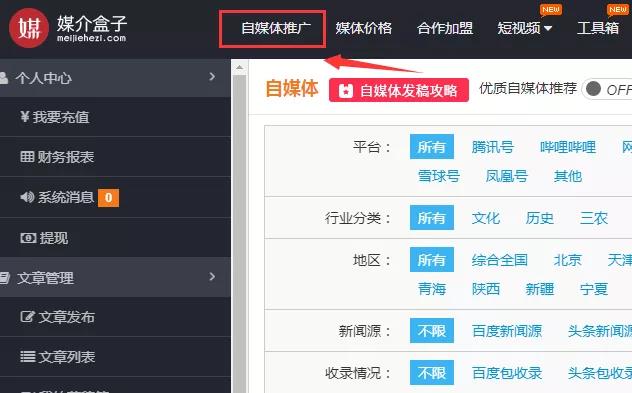Screen dimensions: 632x393
Task: Filter platform by 腾讯号
Action: (x=493, y=147)
